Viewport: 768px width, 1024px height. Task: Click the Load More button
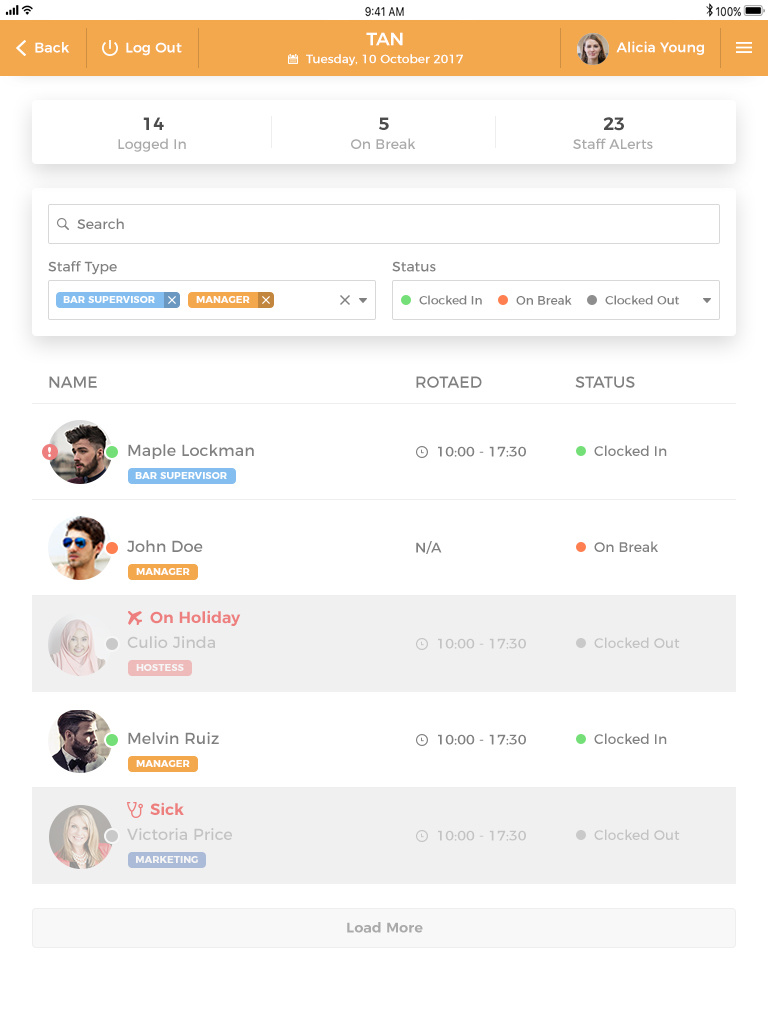[384, 928]
